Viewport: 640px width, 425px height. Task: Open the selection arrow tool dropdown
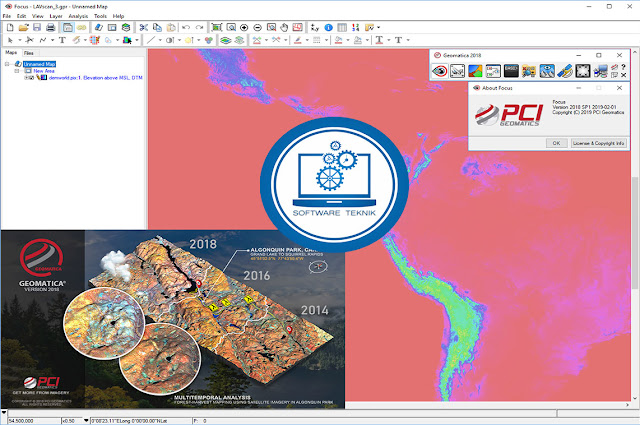point(20,40)
